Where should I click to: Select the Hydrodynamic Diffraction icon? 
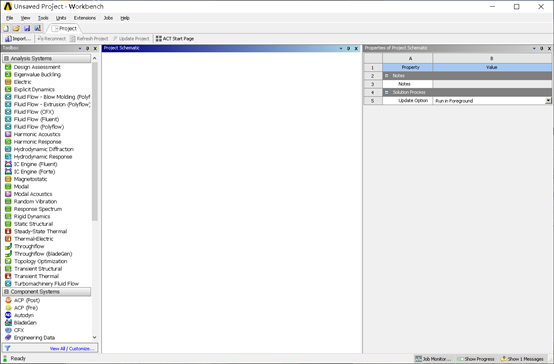(x=8, y=149)
